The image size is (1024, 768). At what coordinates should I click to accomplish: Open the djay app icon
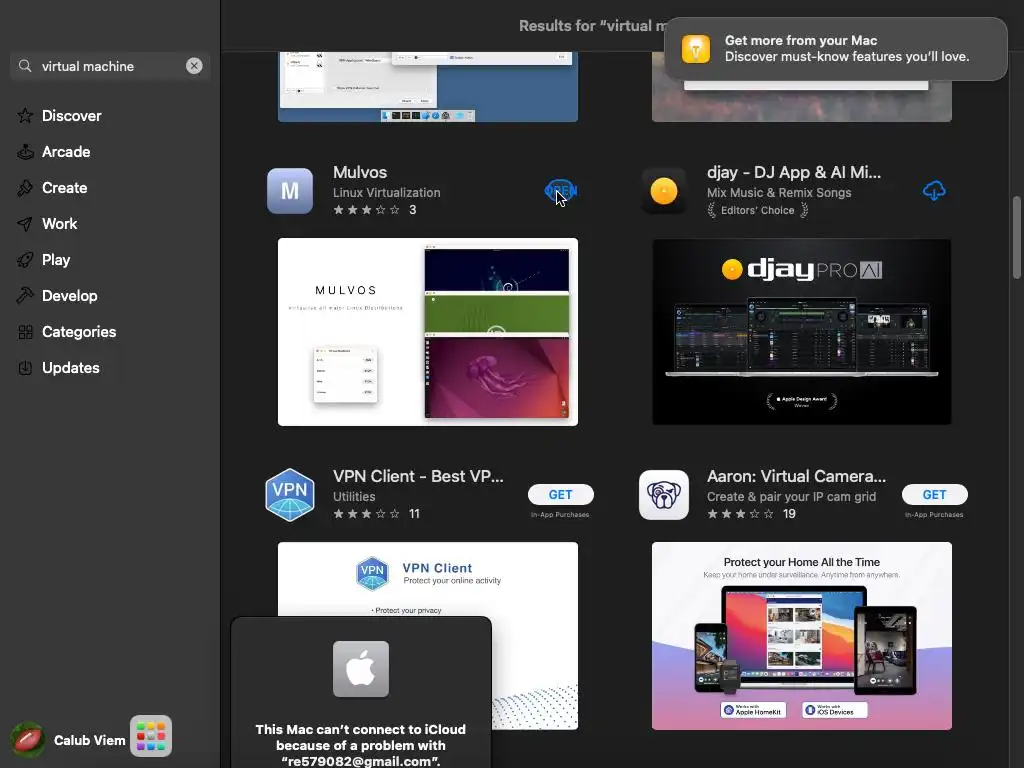coord(664,191)
